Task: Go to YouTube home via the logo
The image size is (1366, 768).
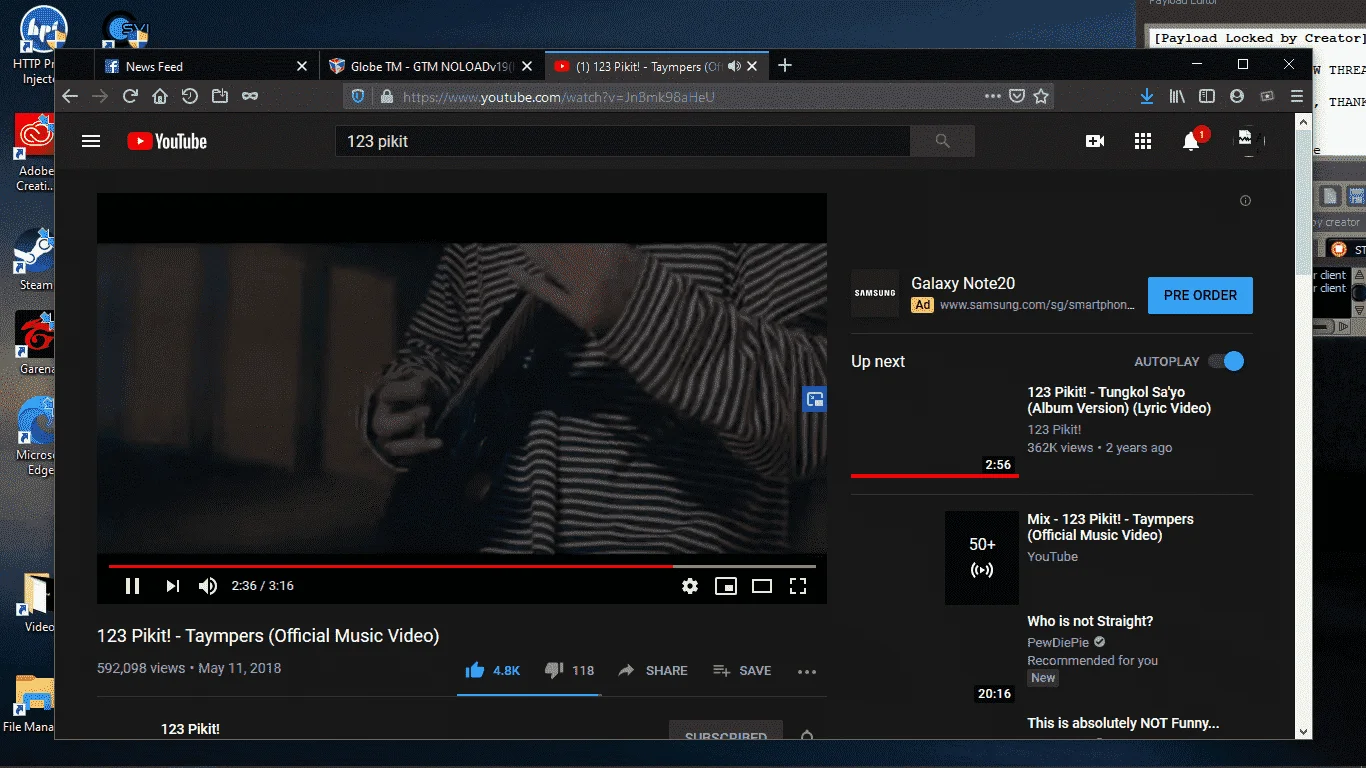Action: 167,141
